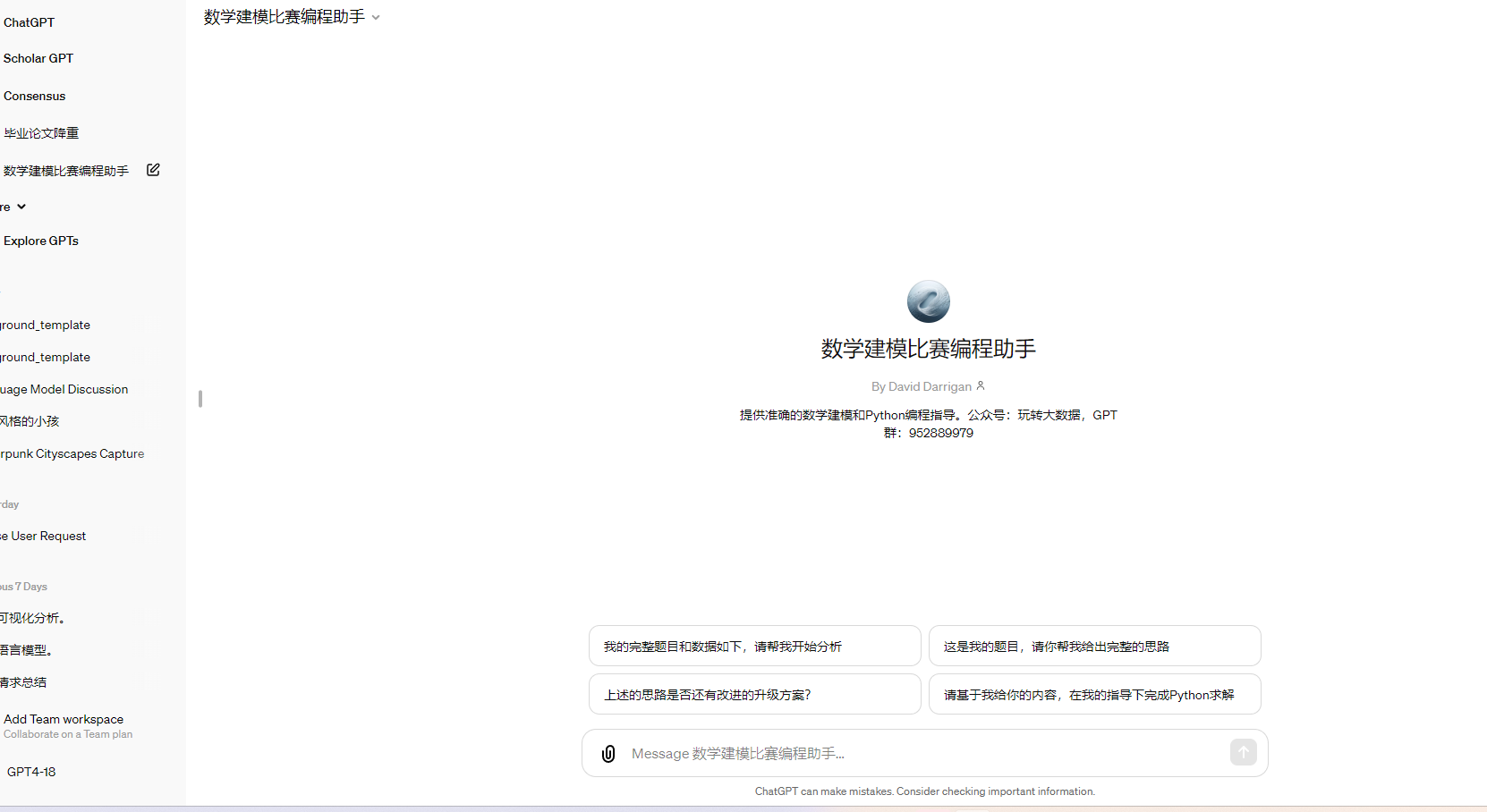This screenshot has width=1487, height=812.
Task: Open 毕业论文降重 GPT in the sidebar
Action: click(41, 133)
